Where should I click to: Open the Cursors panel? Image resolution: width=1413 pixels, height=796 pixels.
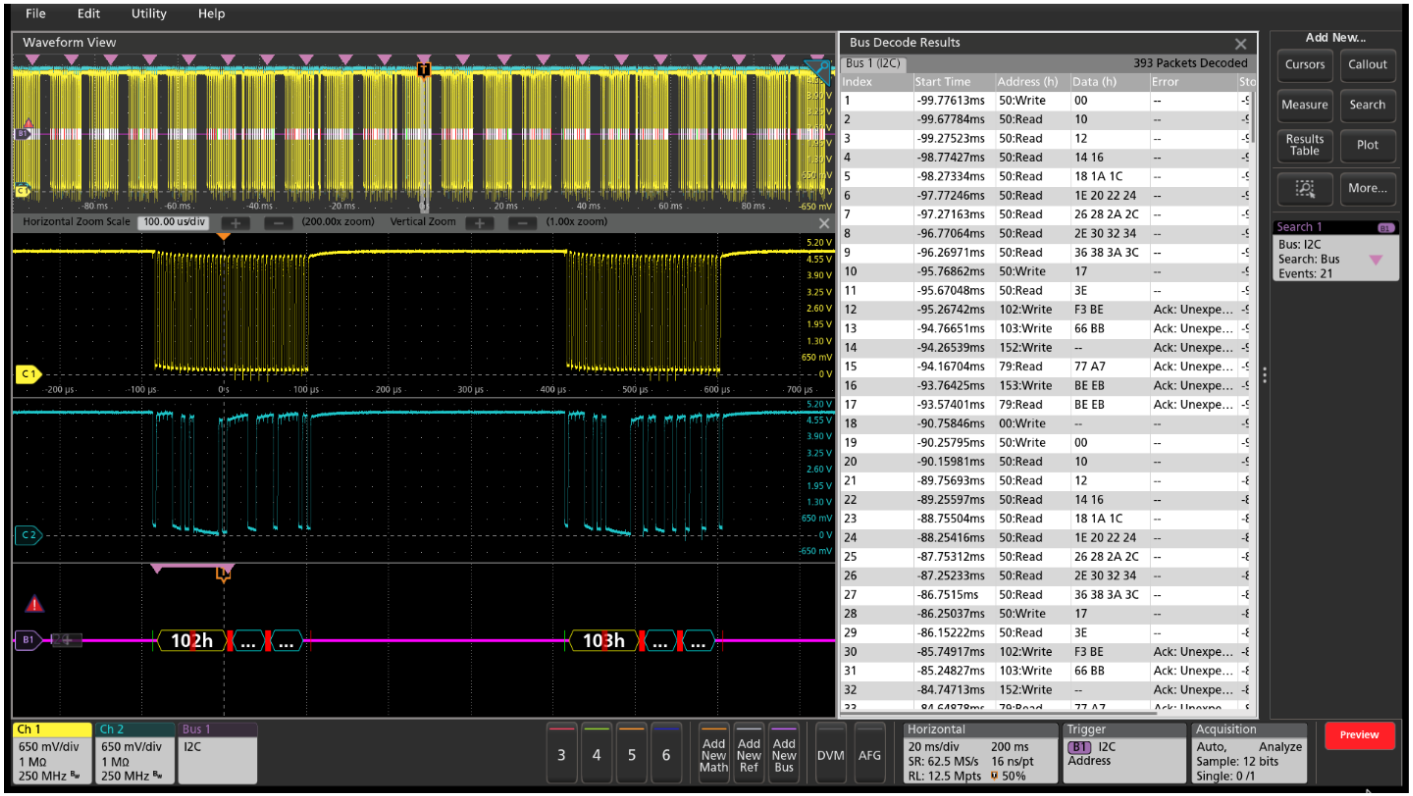click(x=1304, y=65)
